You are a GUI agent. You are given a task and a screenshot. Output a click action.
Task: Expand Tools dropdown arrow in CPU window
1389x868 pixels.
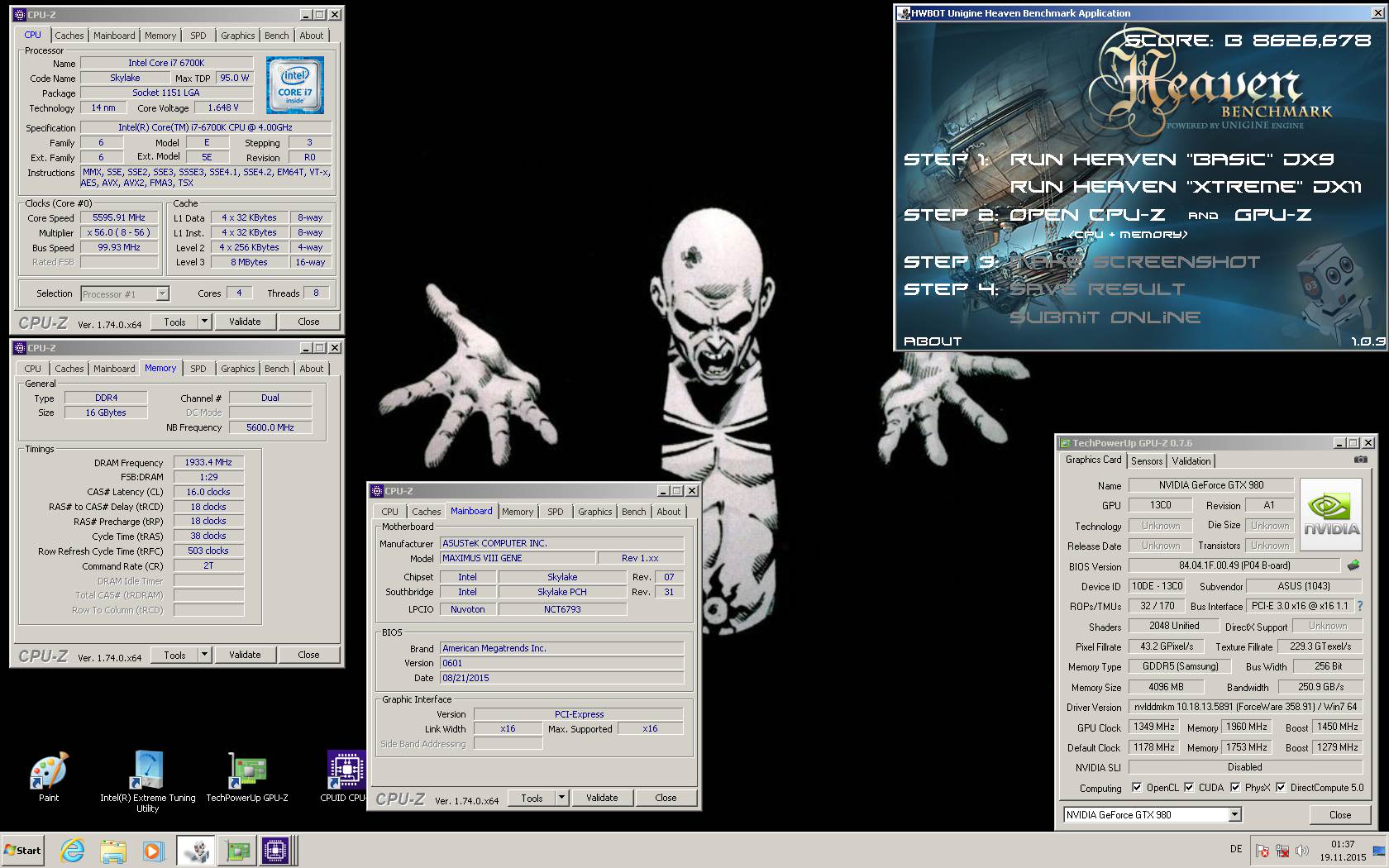(x=205, y=322)
